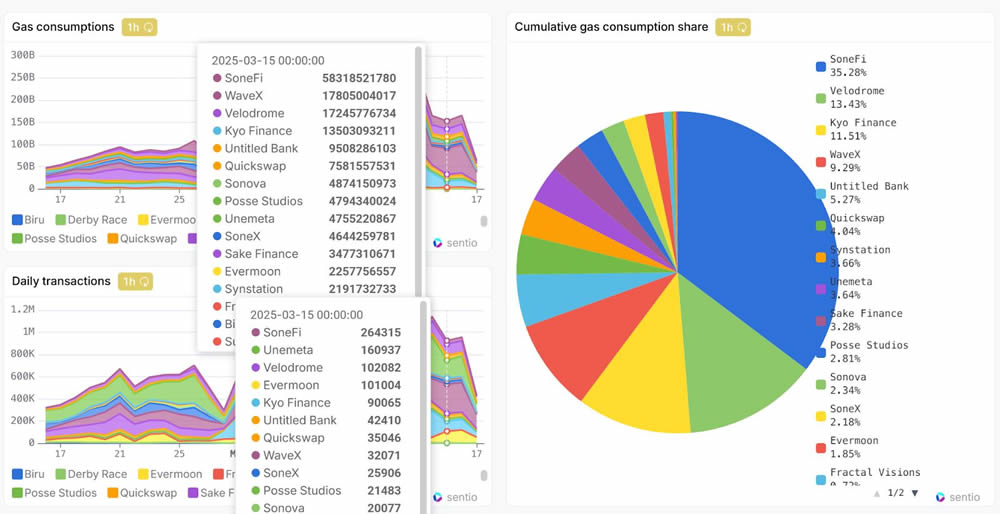Toggle SoneX 2.18% pie legend entry
This screenshot has height=514, width=1000.
[839, 416]
